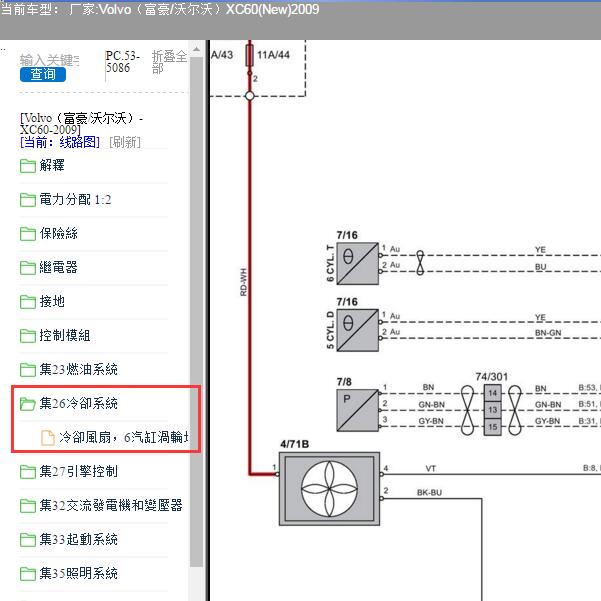
Task: Click the 4/71B cooling fan symbol
Action: coord(329,489)
